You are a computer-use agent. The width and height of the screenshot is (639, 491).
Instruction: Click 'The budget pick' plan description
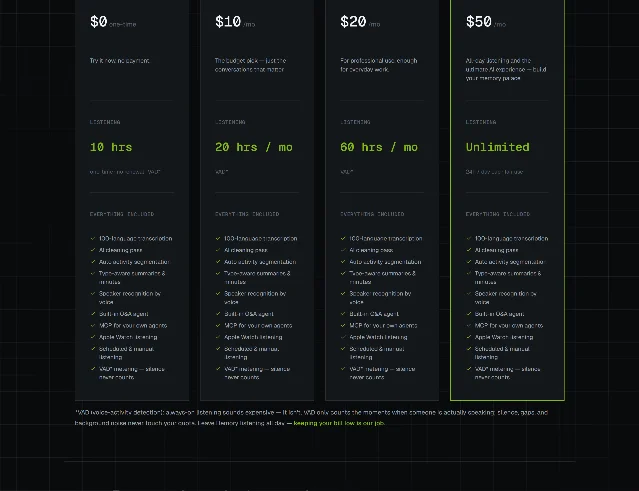[x=250, y=65]
